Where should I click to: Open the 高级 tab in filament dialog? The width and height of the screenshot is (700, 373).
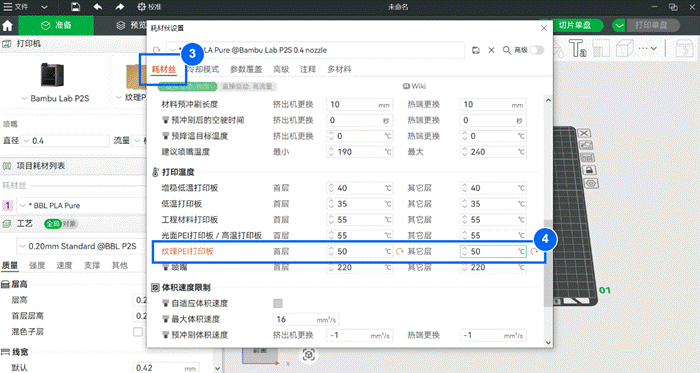[x=281, y=69]
